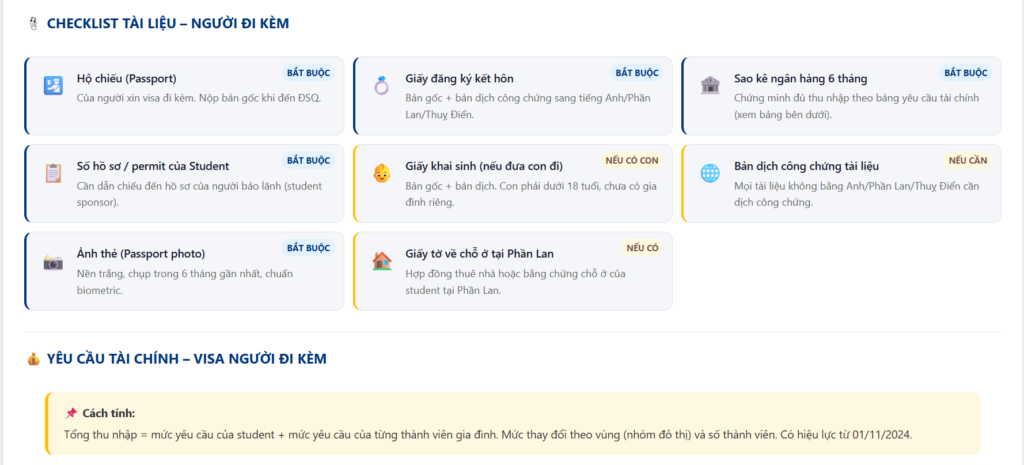Click BẮT BUỘC badge on Hộ chiếu card
The width and height of the screenshot is (1024, 465).
[308, 72]
